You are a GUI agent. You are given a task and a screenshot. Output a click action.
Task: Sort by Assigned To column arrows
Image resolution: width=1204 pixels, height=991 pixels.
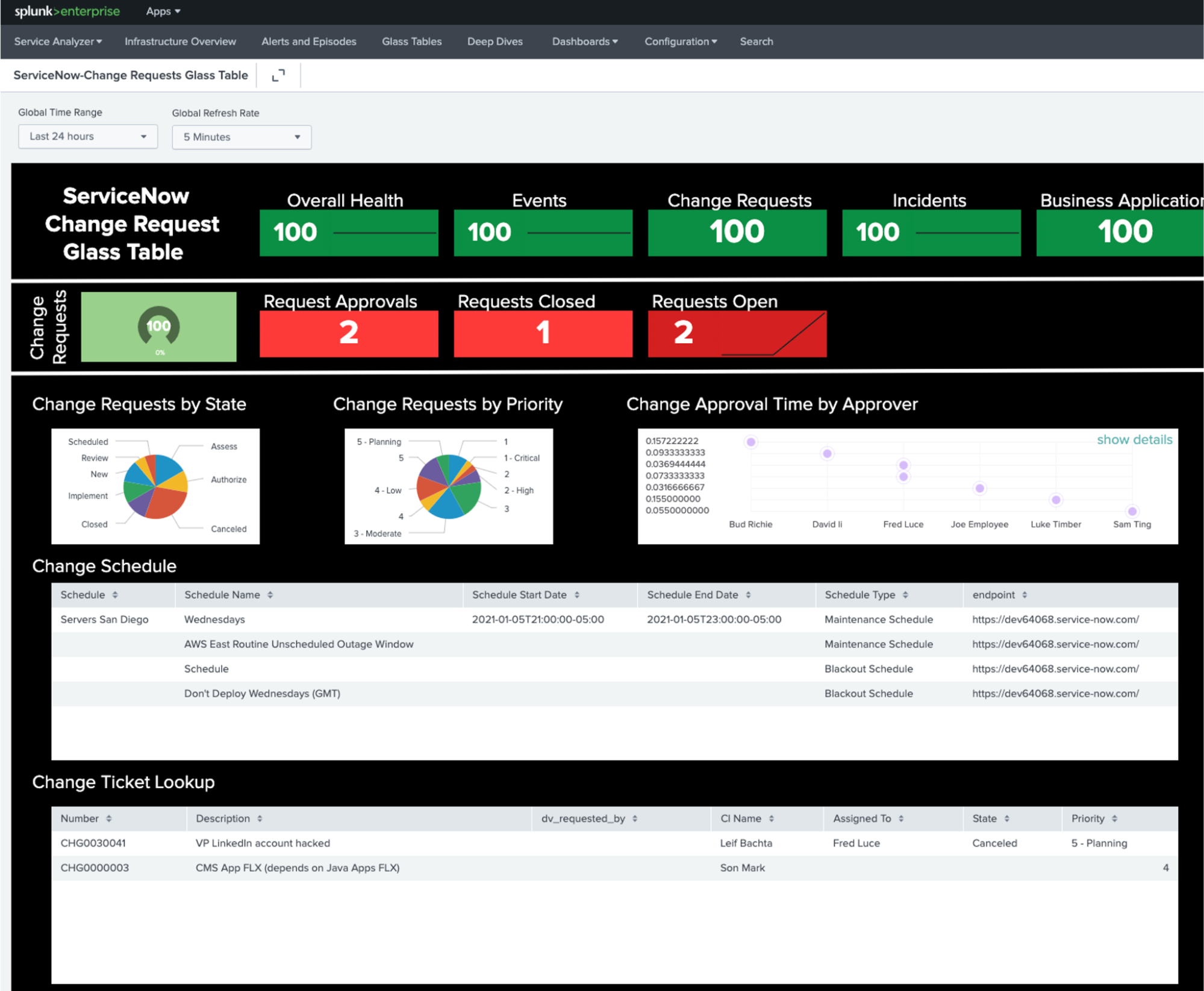tap(901, 819)
